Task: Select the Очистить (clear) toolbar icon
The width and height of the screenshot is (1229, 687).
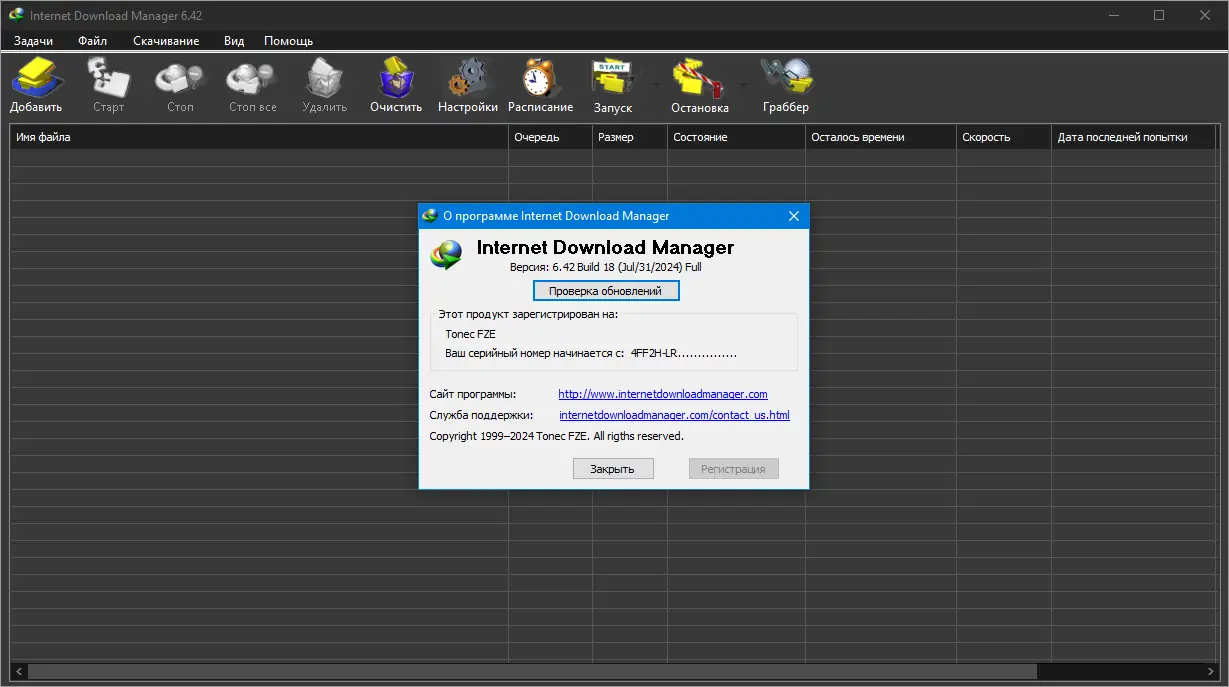Action: pyautogui.click(x=395, y=83)
